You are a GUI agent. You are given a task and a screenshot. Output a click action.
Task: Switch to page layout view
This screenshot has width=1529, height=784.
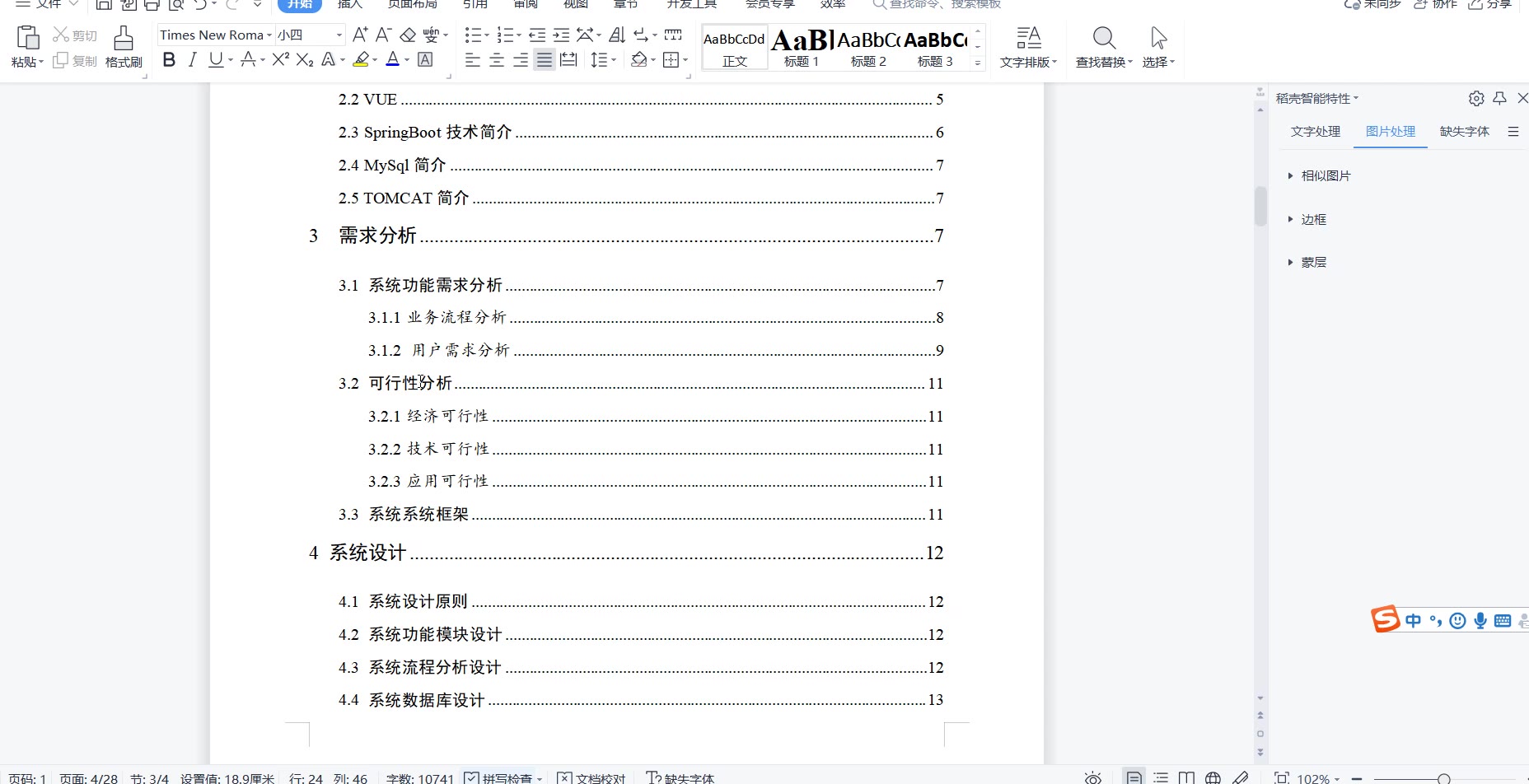1134,777
